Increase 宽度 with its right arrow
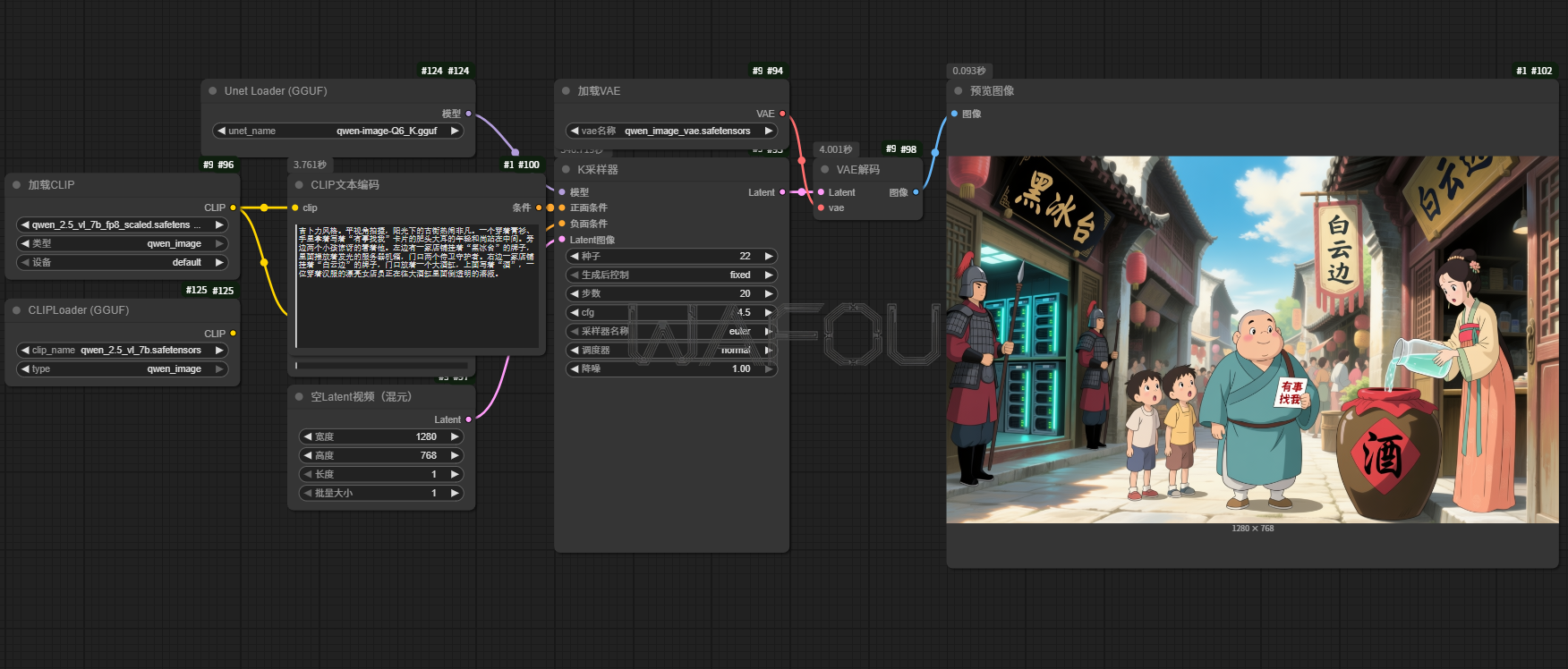This screenshot has width=1568, height=669. coord(455,436)
